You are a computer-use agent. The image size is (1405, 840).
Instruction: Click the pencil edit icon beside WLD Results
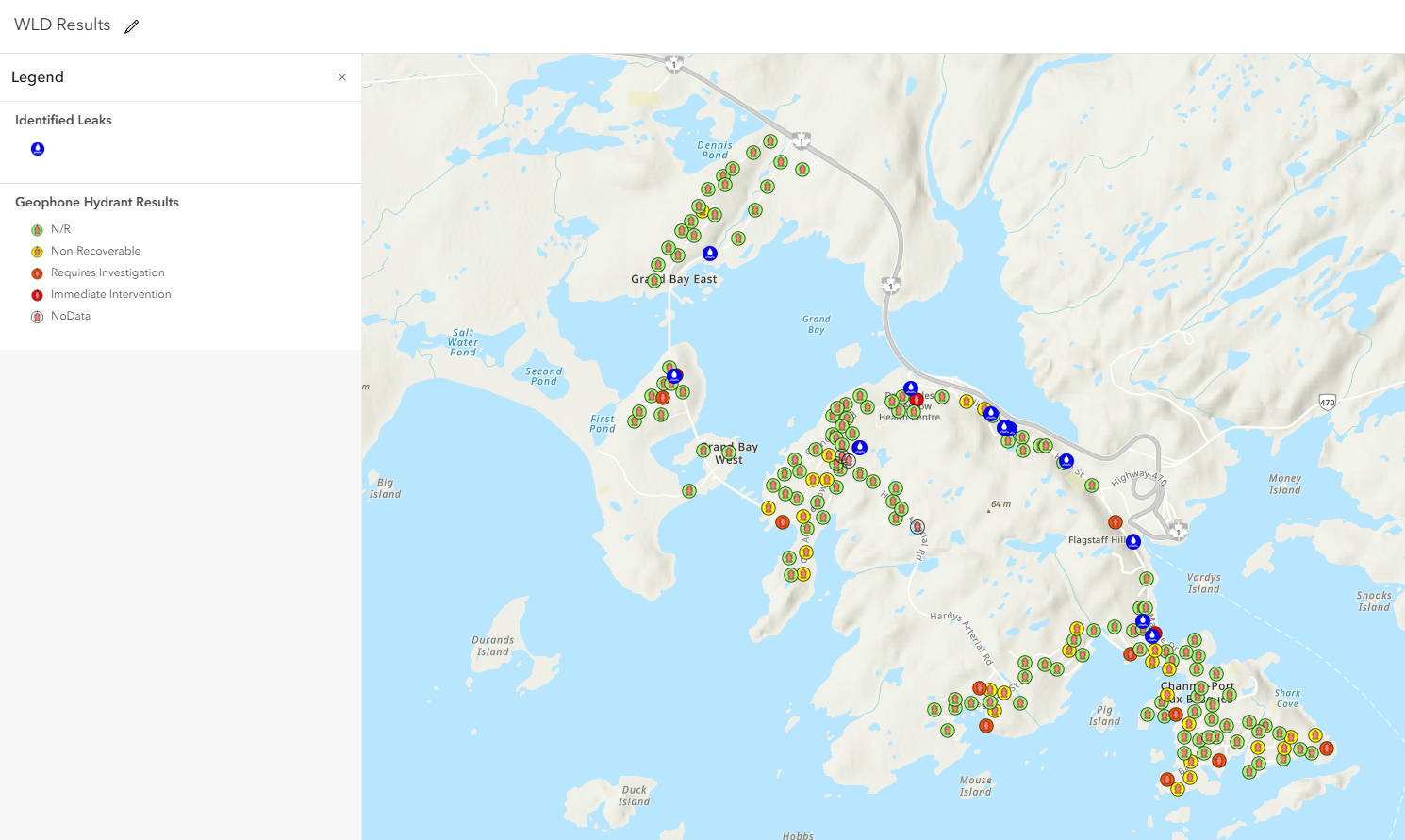pos(132,26)
